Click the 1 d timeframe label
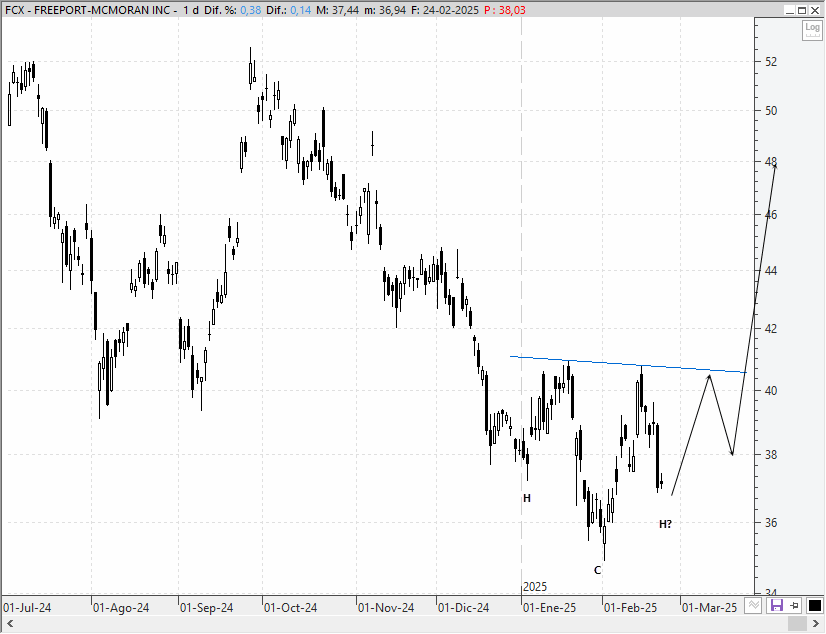The image size is (826, 634). [x=191, y=10]
